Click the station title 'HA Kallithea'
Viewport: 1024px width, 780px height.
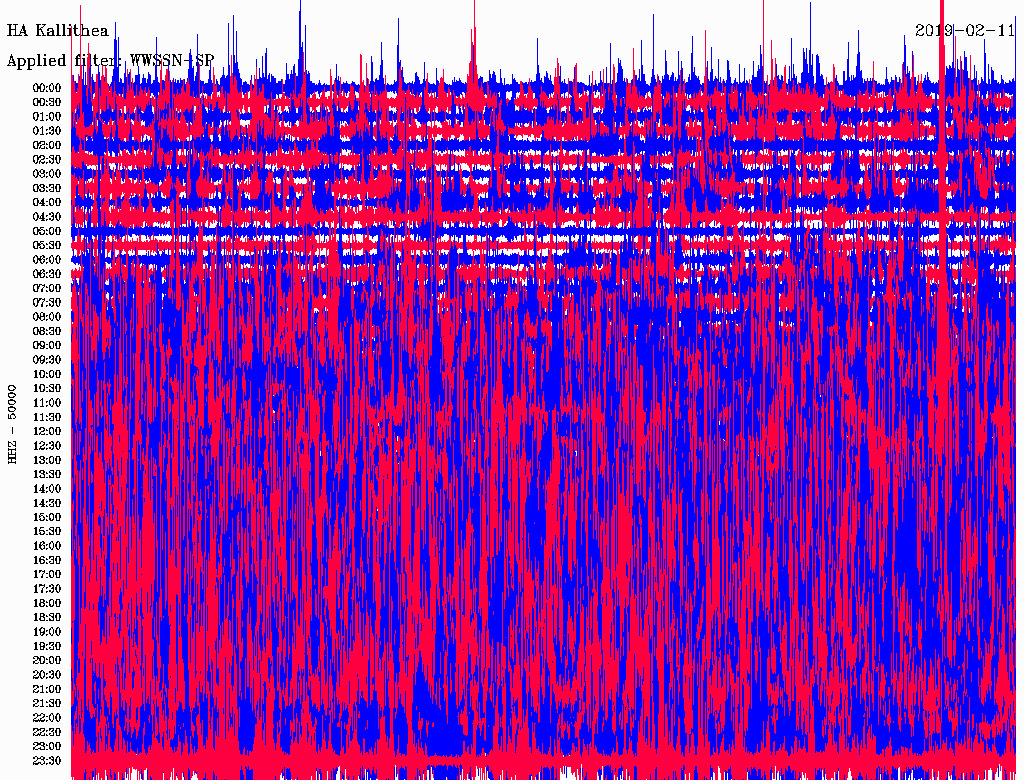point(57,30)
